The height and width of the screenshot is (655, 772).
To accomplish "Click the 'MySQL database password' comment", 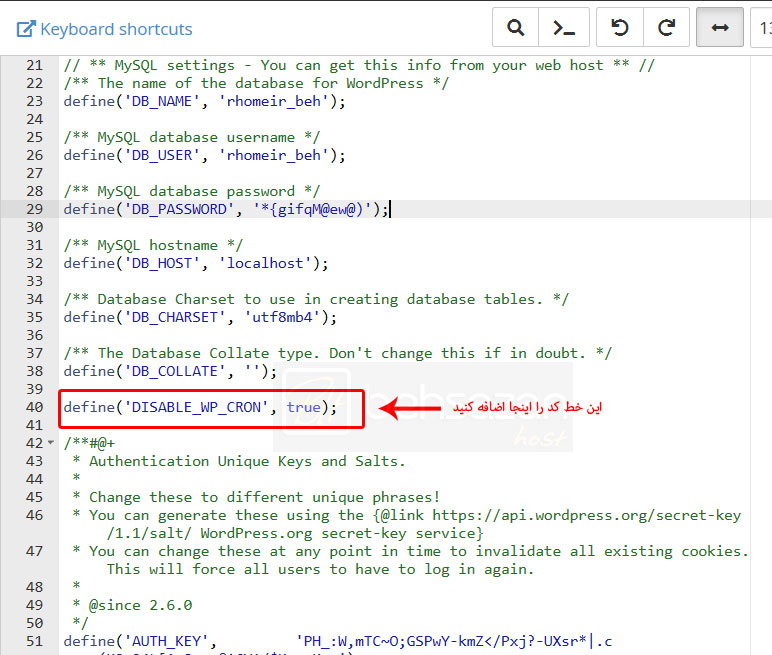I will click(192, 192).
